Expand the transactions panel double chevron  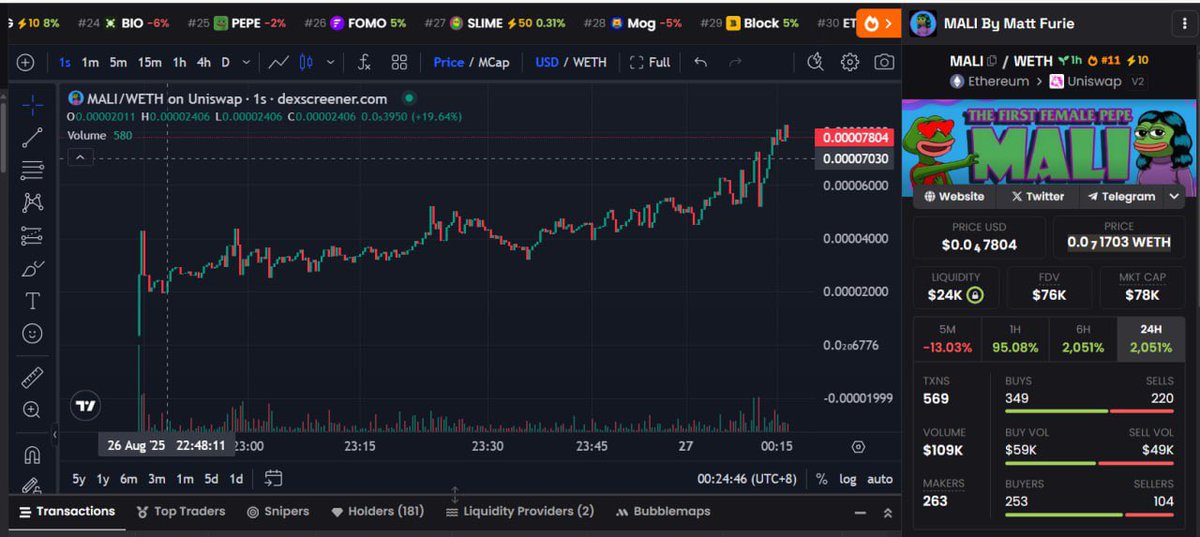pyautogui.click(x=887, y=512)
